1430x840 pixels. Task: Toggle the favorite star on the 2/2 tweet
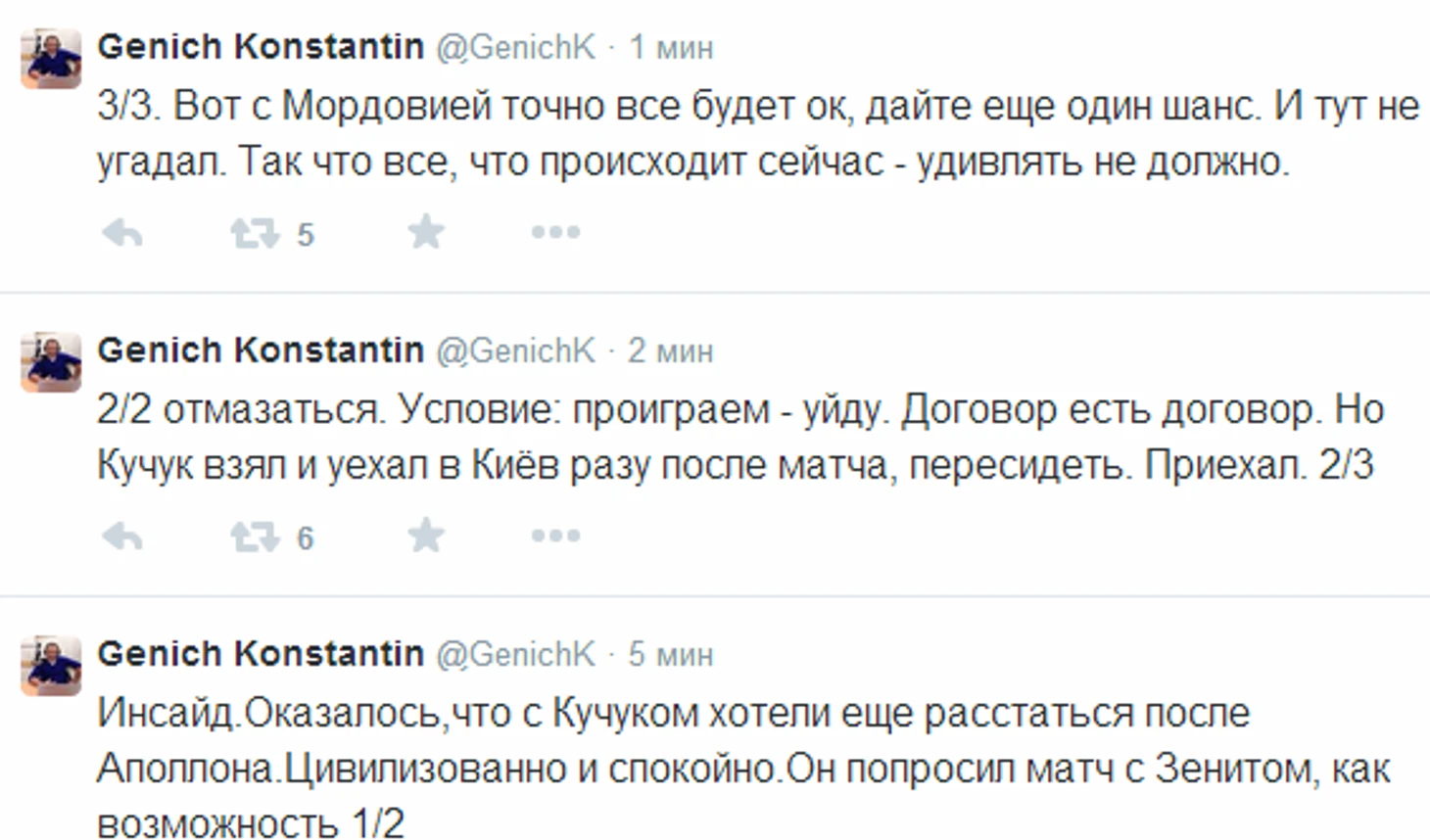[425, 536]
